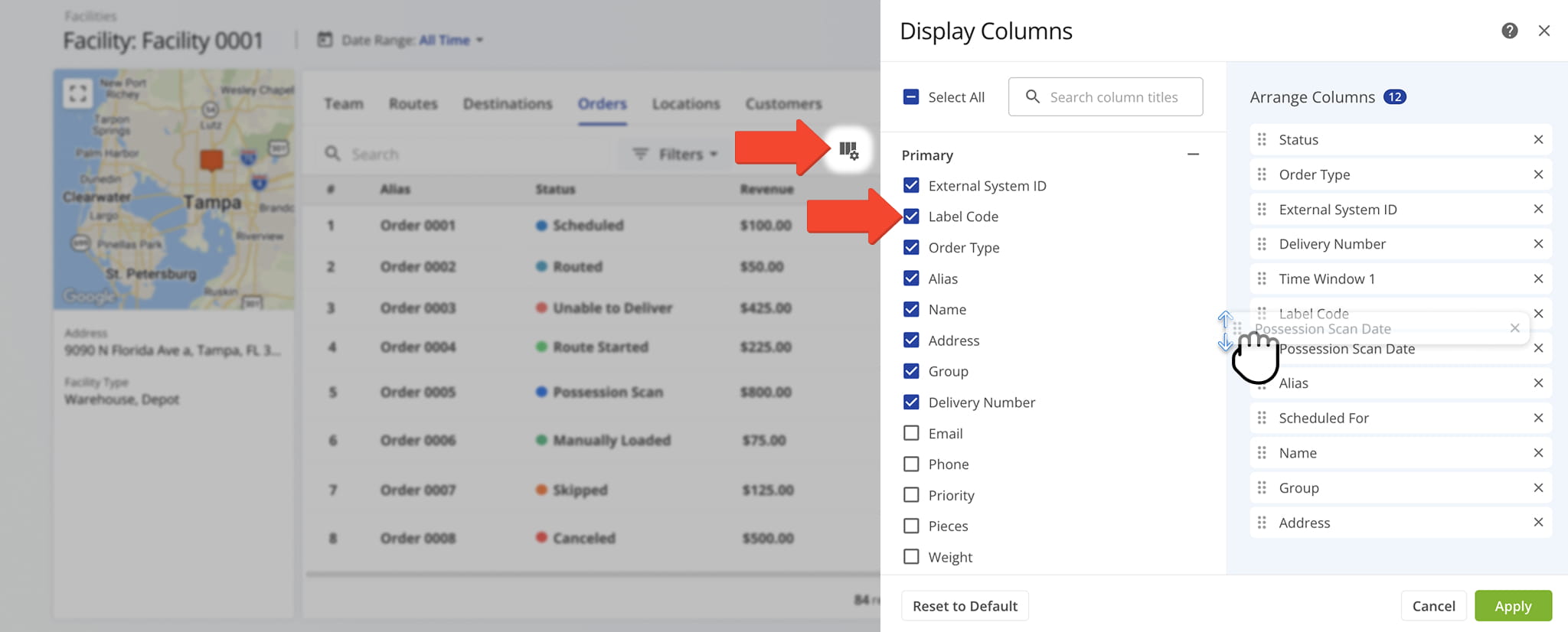Grab the drag handle for Delivery Number
The image size is (1568, 632).
[1262, 244]
